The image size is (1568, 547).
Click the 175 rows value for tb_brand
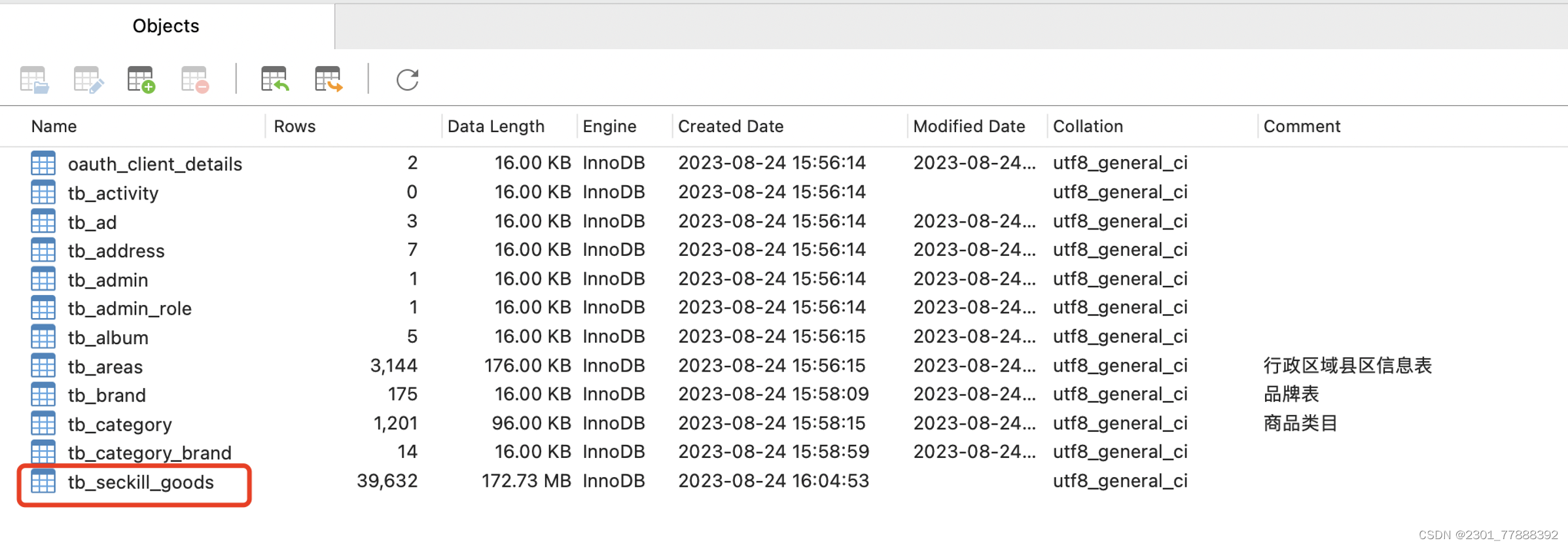pyautogui.click(x=402, y=394)
